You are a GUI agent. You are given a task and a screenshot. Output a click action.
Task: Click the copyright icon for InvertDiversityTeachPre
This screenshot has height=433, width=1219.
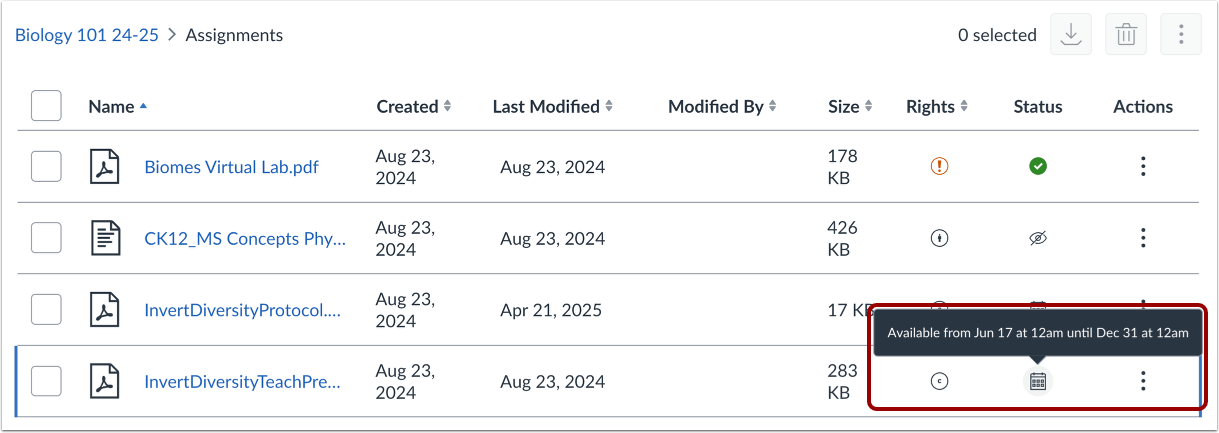point(939,380)
